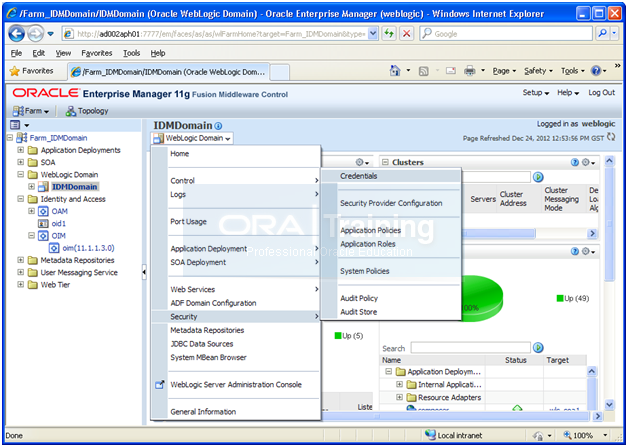Collapse the Identity and Access folder

tap(20, 199)
